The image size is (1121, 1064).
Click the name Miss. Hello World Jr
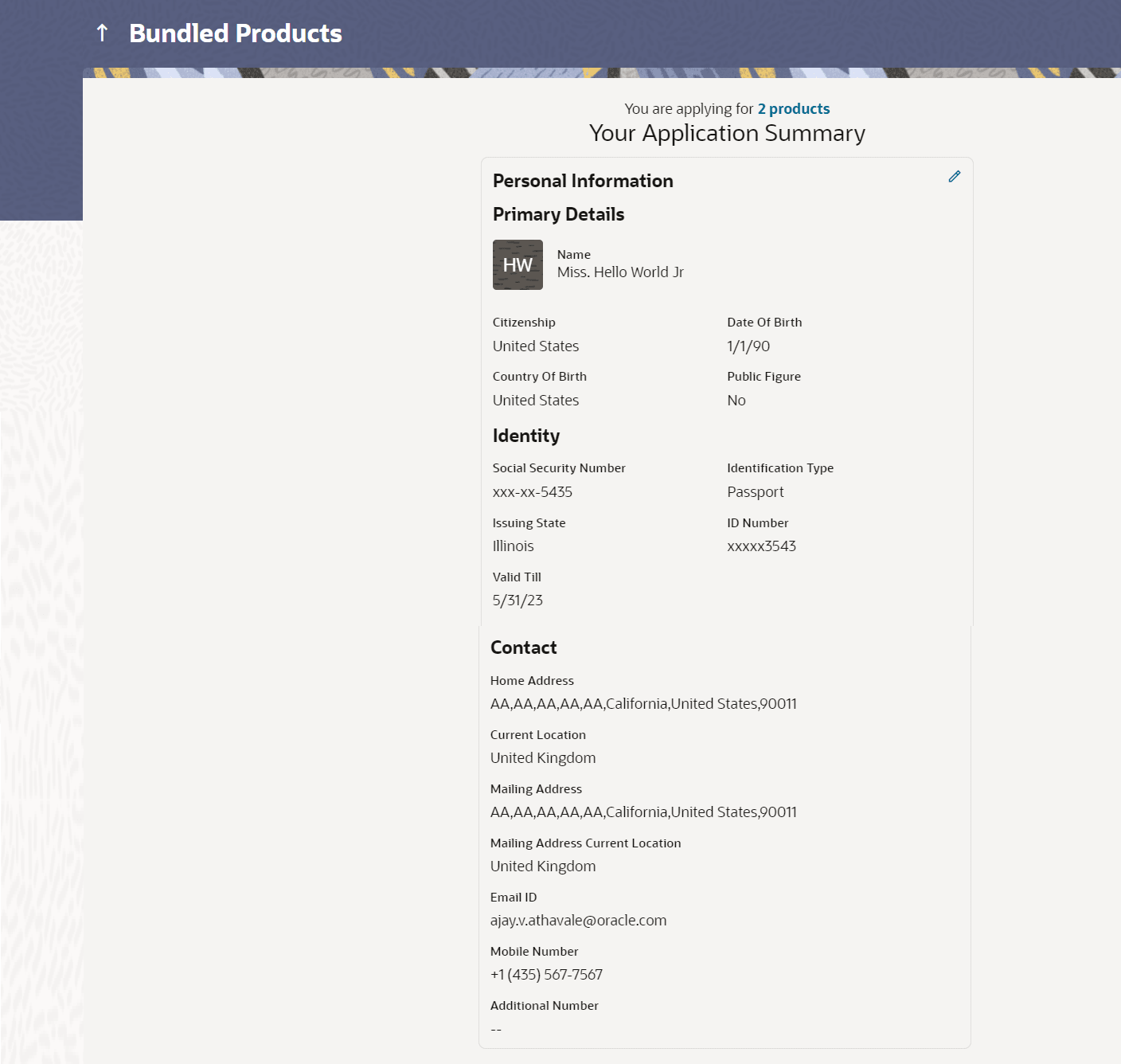[620, 272]
